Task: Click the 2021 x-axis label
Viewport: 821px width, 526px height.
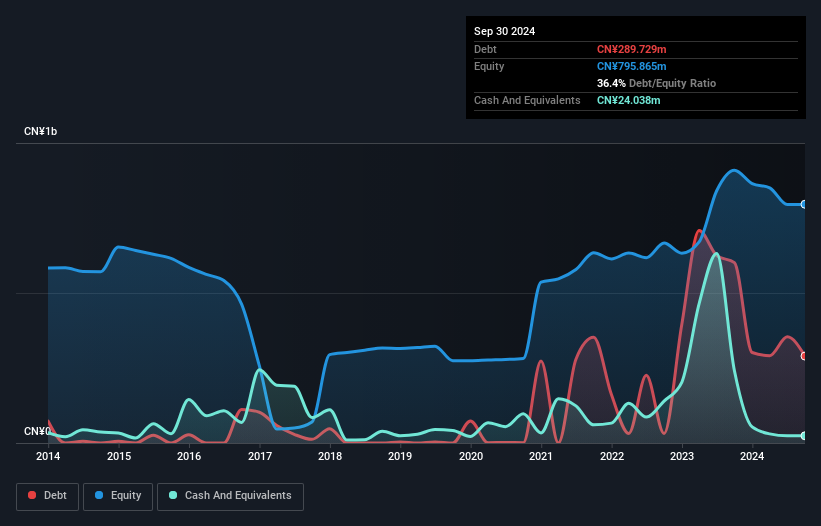Action: [541, 456]
